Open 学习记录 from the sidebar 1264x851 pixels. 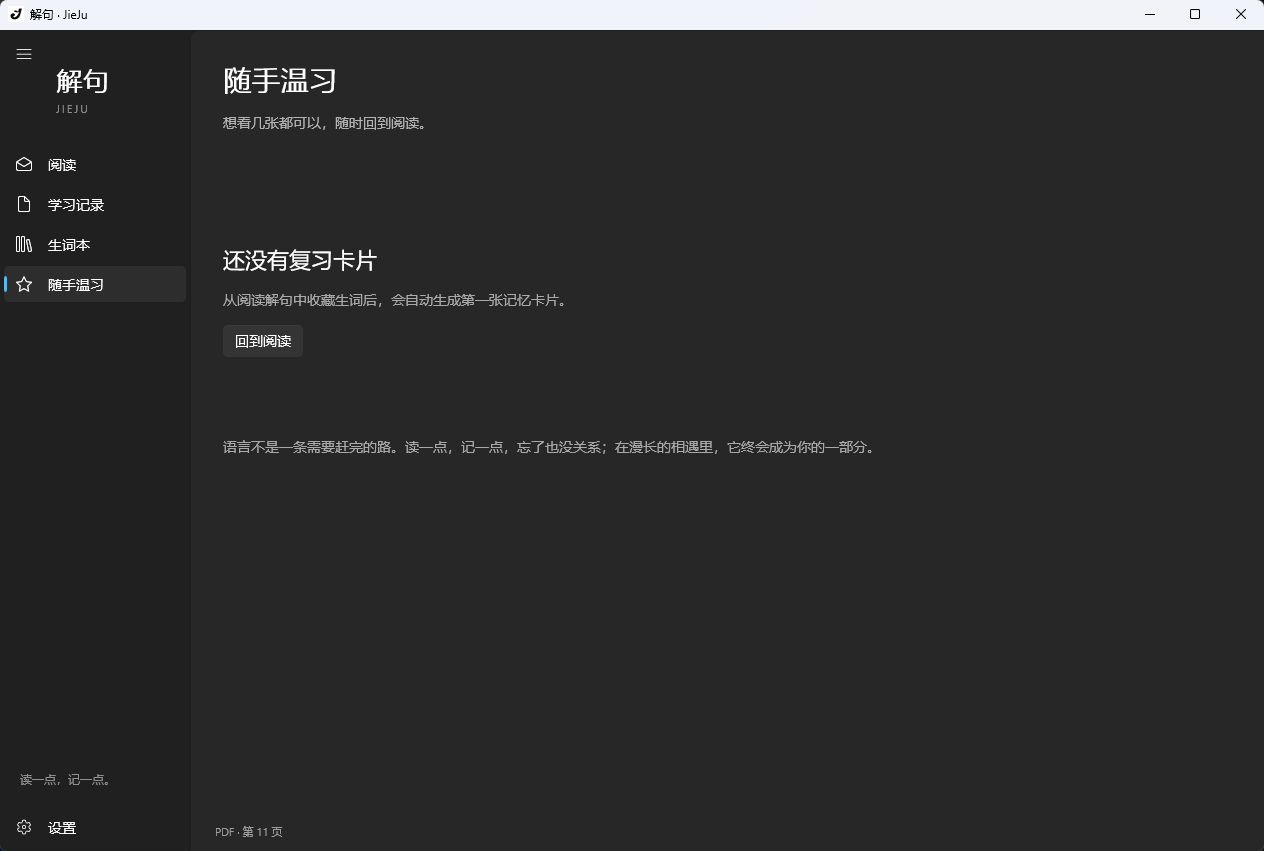coord(95,204)
